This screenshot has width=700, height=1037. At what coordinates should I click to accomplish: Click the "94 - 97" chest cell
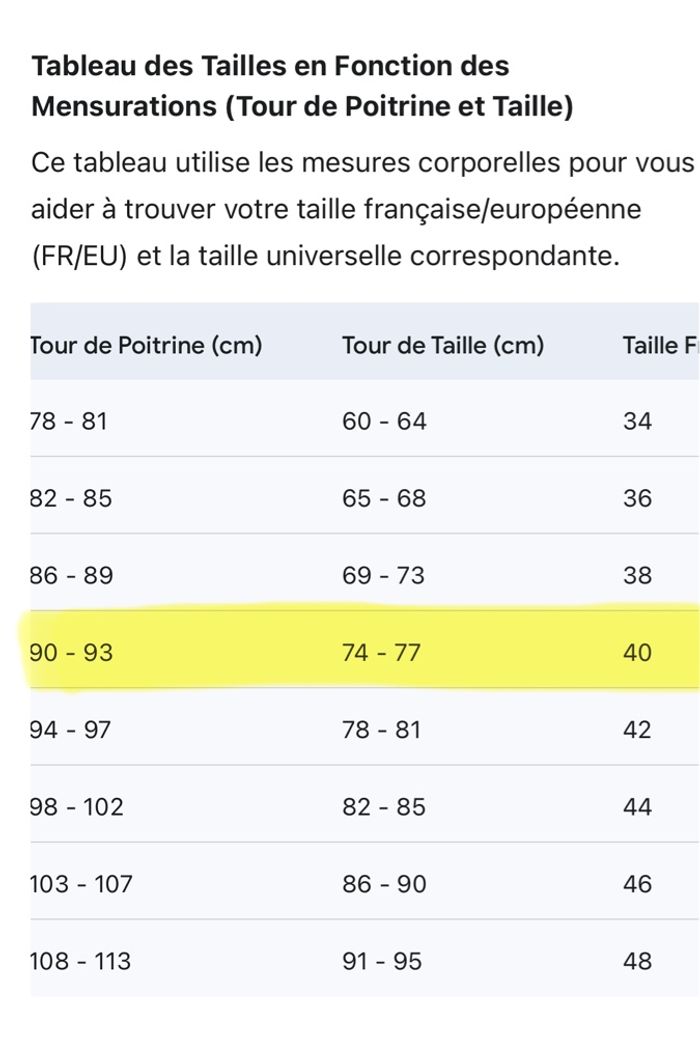[x=71, y=729]
